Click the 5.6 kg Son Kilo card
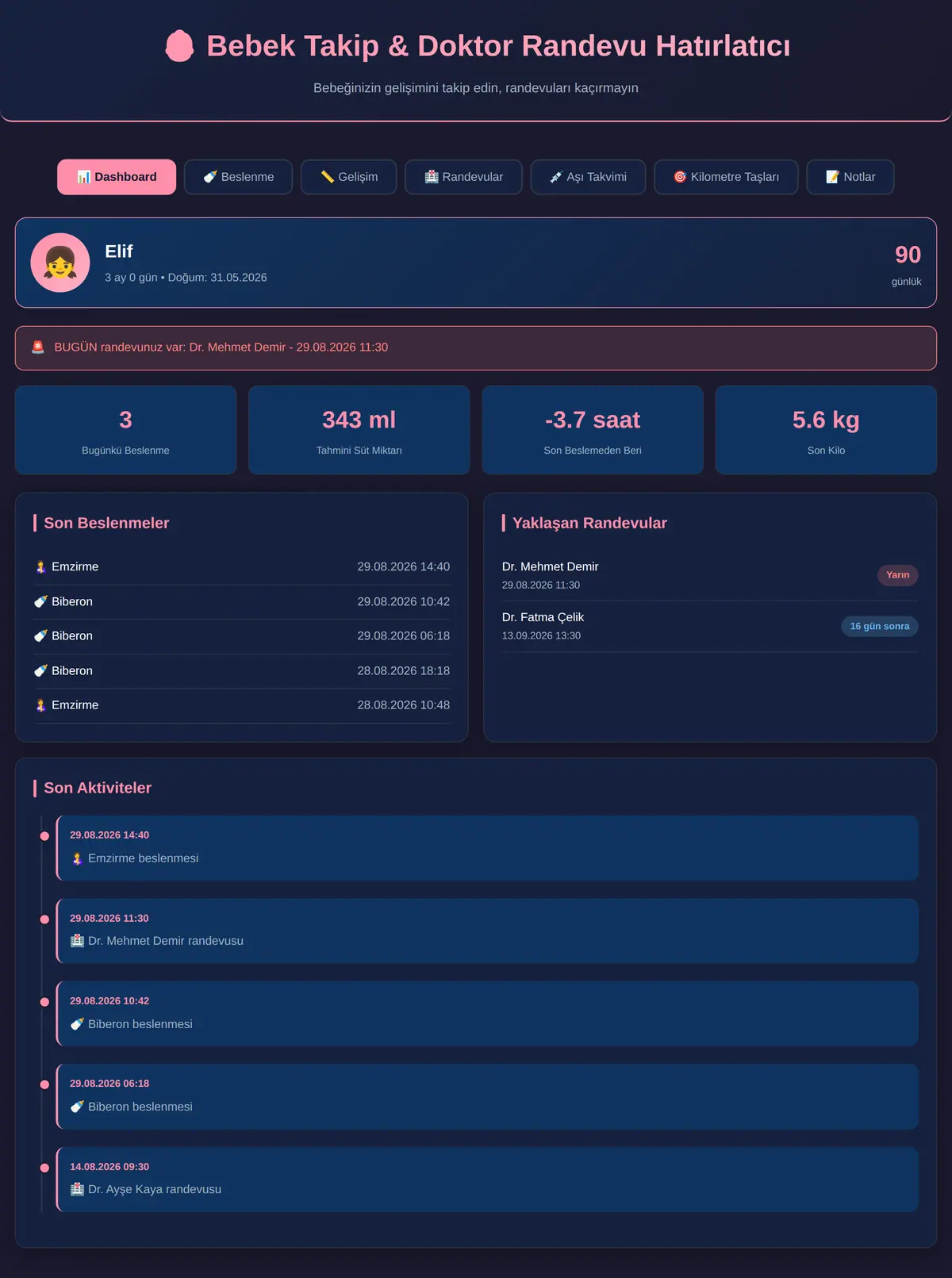 (826, 430)
